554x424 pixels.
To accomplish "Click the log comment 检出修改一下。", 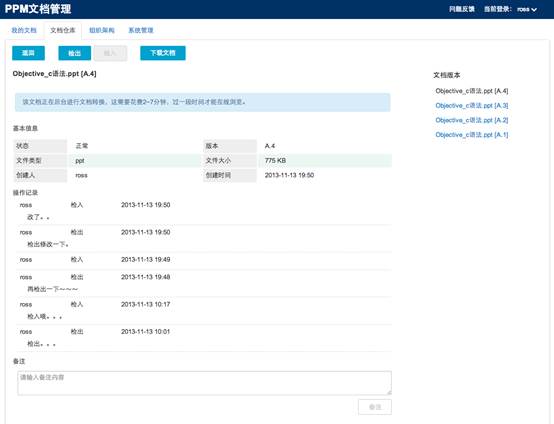I will pos(48,245).
